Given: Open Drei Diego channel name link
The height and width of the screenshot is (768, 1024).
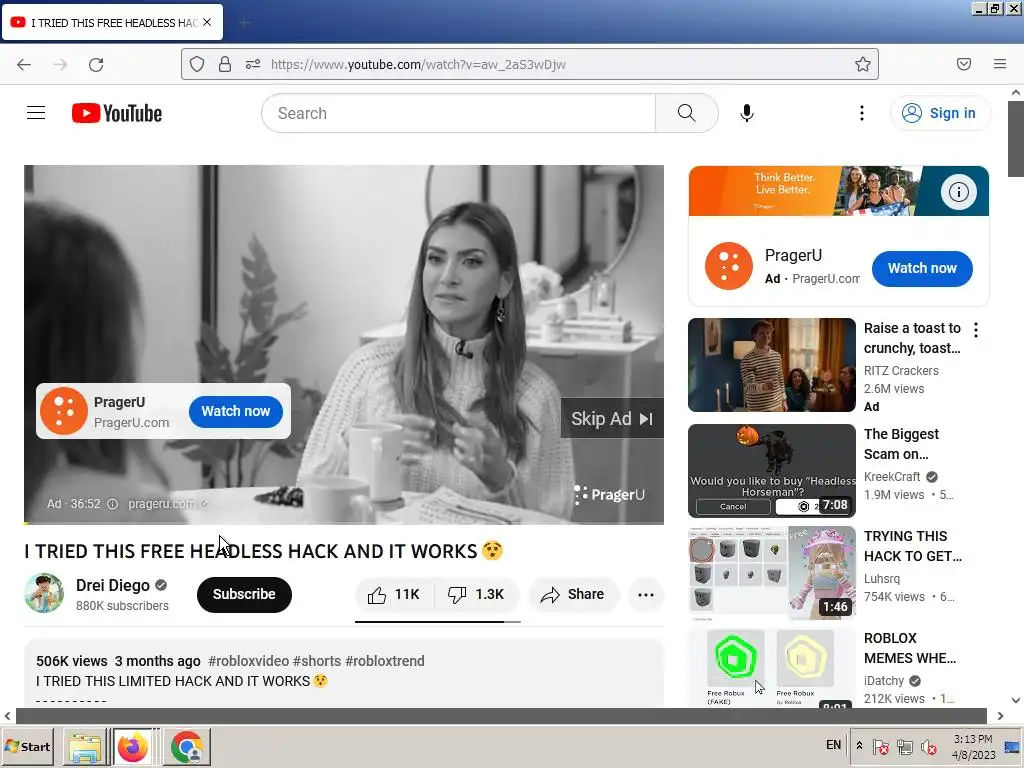Looking at the screenshot, I should pos(113,585).
